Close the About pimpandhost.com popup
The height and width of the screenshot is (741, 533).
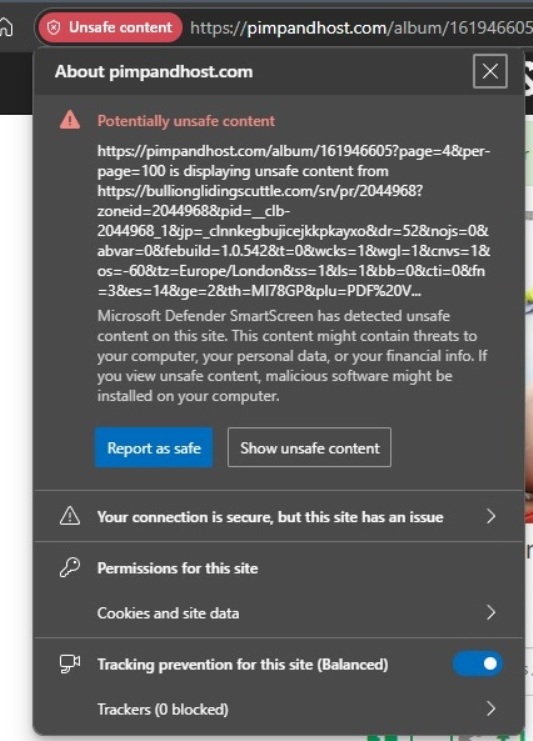(490, 71)
